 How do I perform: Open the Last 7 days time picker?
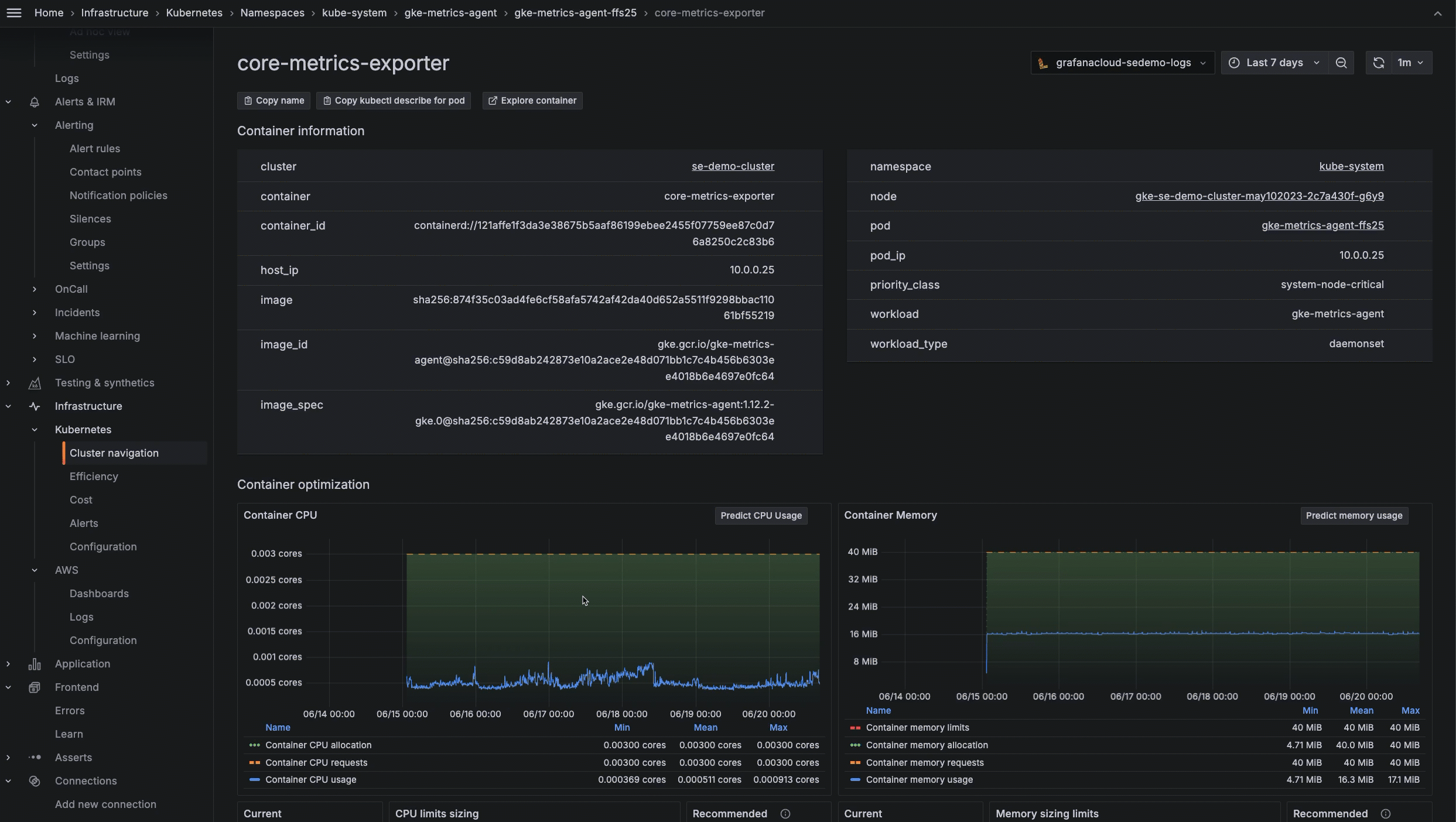pos(1274,63)
